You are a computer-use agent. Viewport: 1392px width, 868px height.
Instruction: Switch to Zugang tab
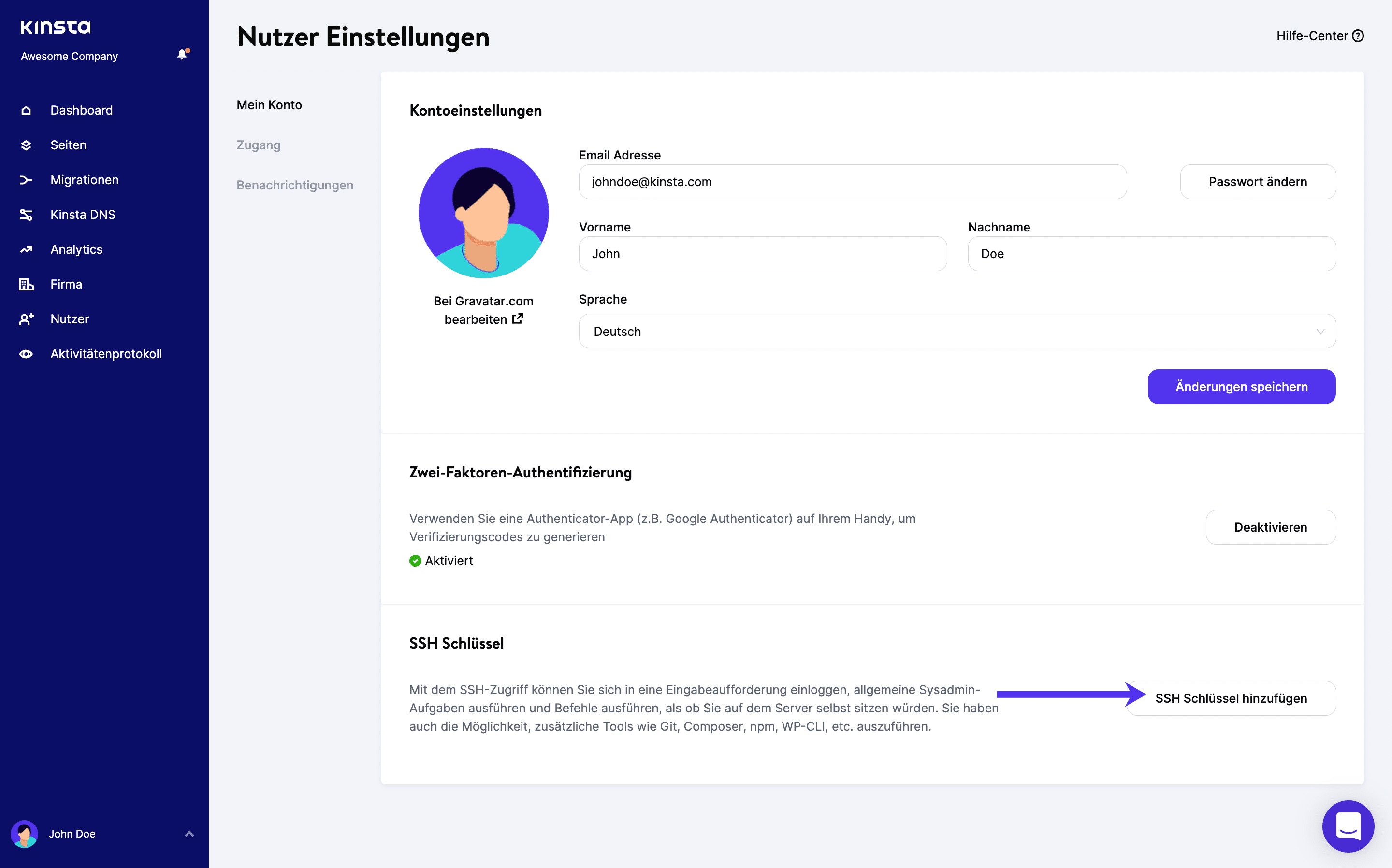(258, 144)
